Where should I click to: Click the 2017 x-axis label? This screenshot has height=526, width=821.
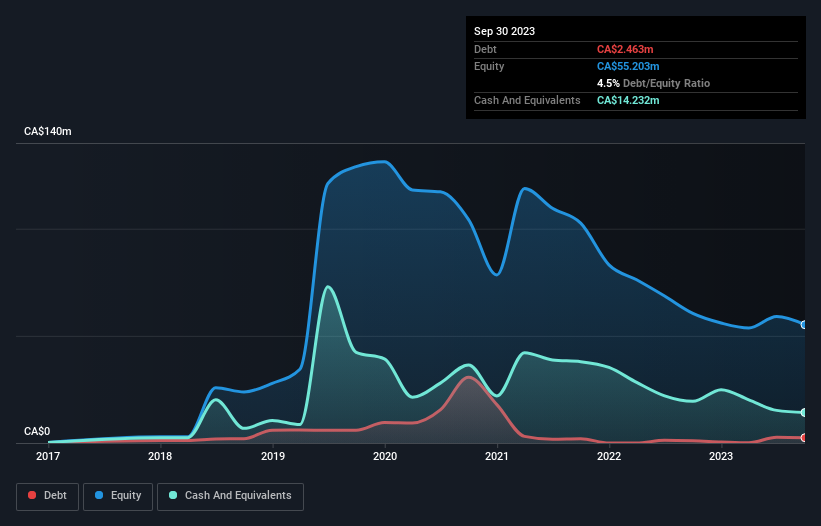coord(48,456)
